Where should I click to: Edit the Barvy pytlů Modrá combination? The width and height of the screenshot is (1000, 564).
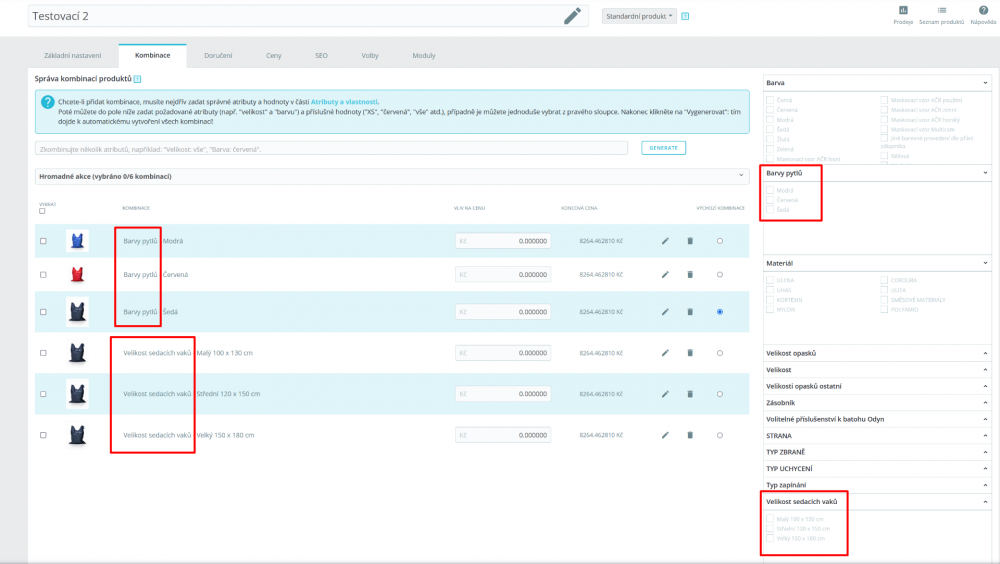665,241
